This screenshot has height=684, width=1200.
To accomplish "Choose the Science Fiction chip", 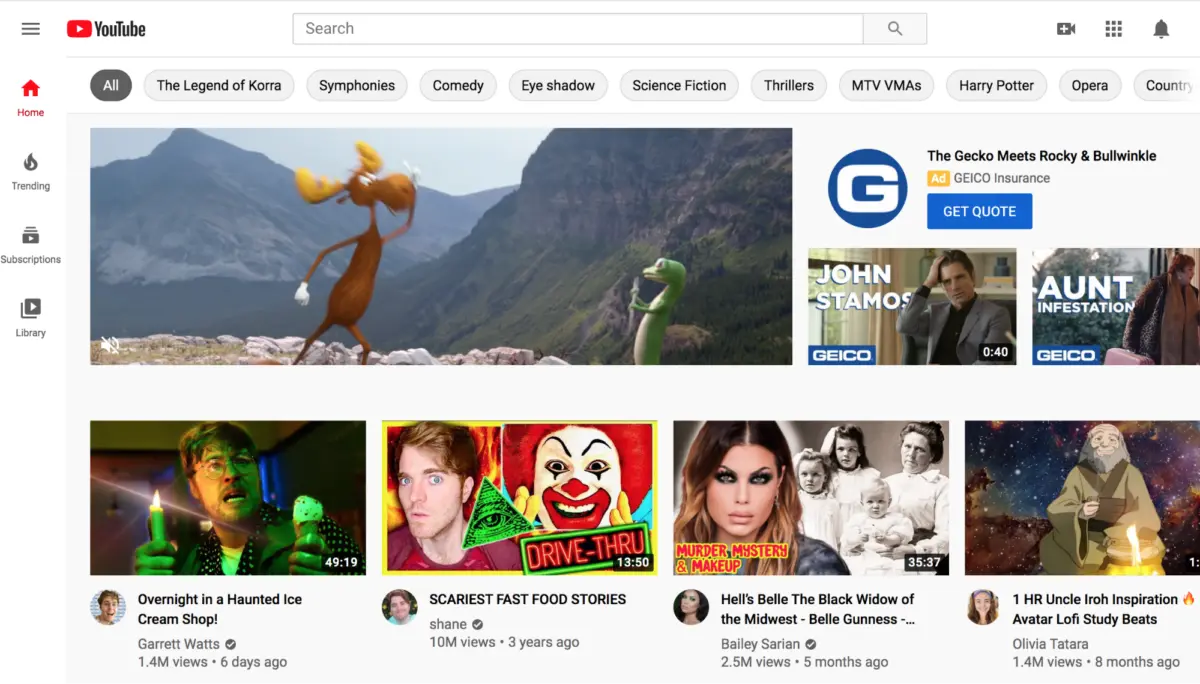I will (x=679, y=86).
